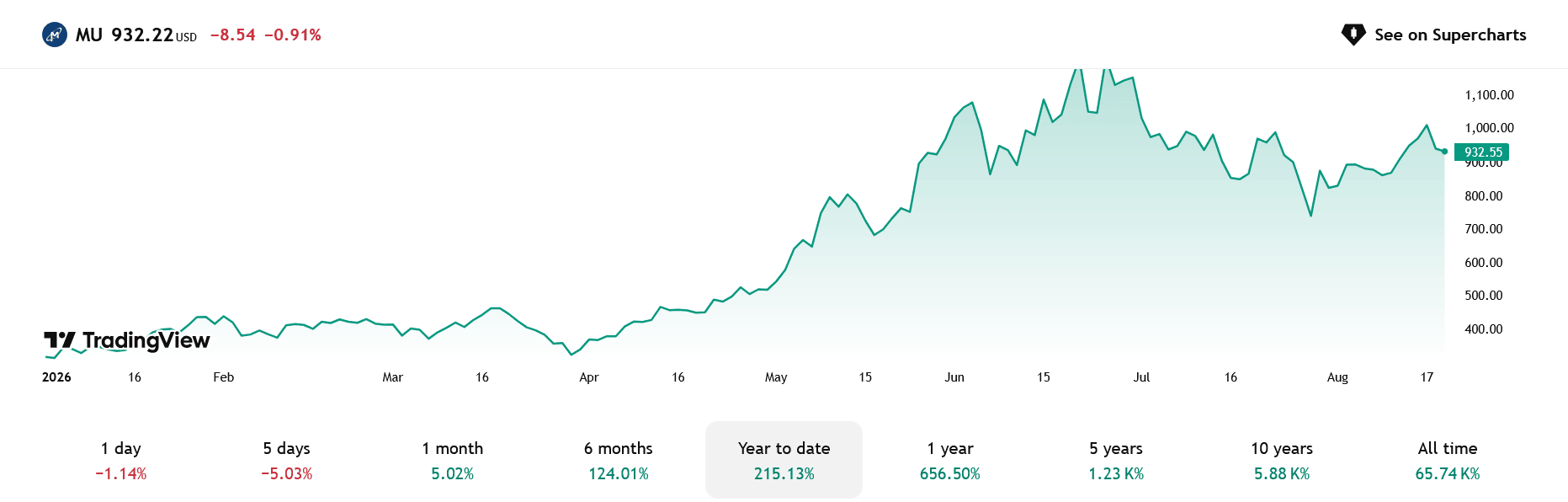Click the Micron MU logo icon
The width and height of the screenshot is (1568, 502).
coord(55,35)
